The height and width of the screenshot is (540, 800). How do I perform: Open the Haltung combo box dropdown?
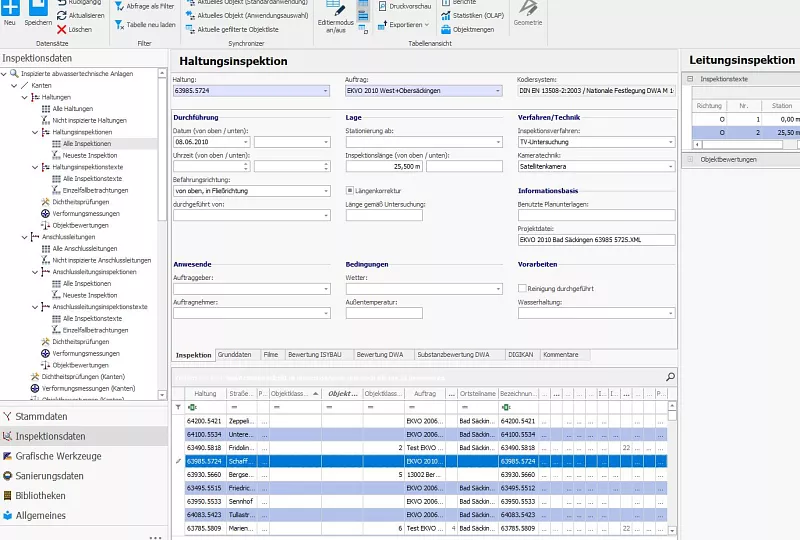(325, 91)
